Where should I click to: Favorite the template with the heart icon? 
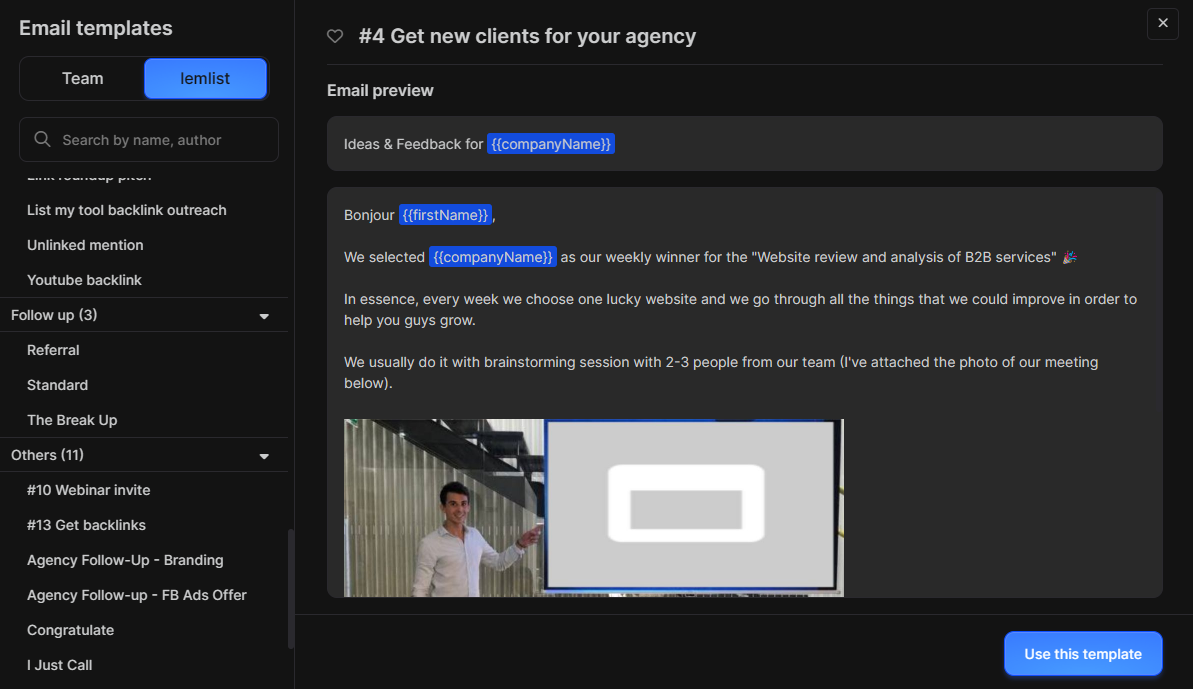pyautogui.click(x=335, y=36)
